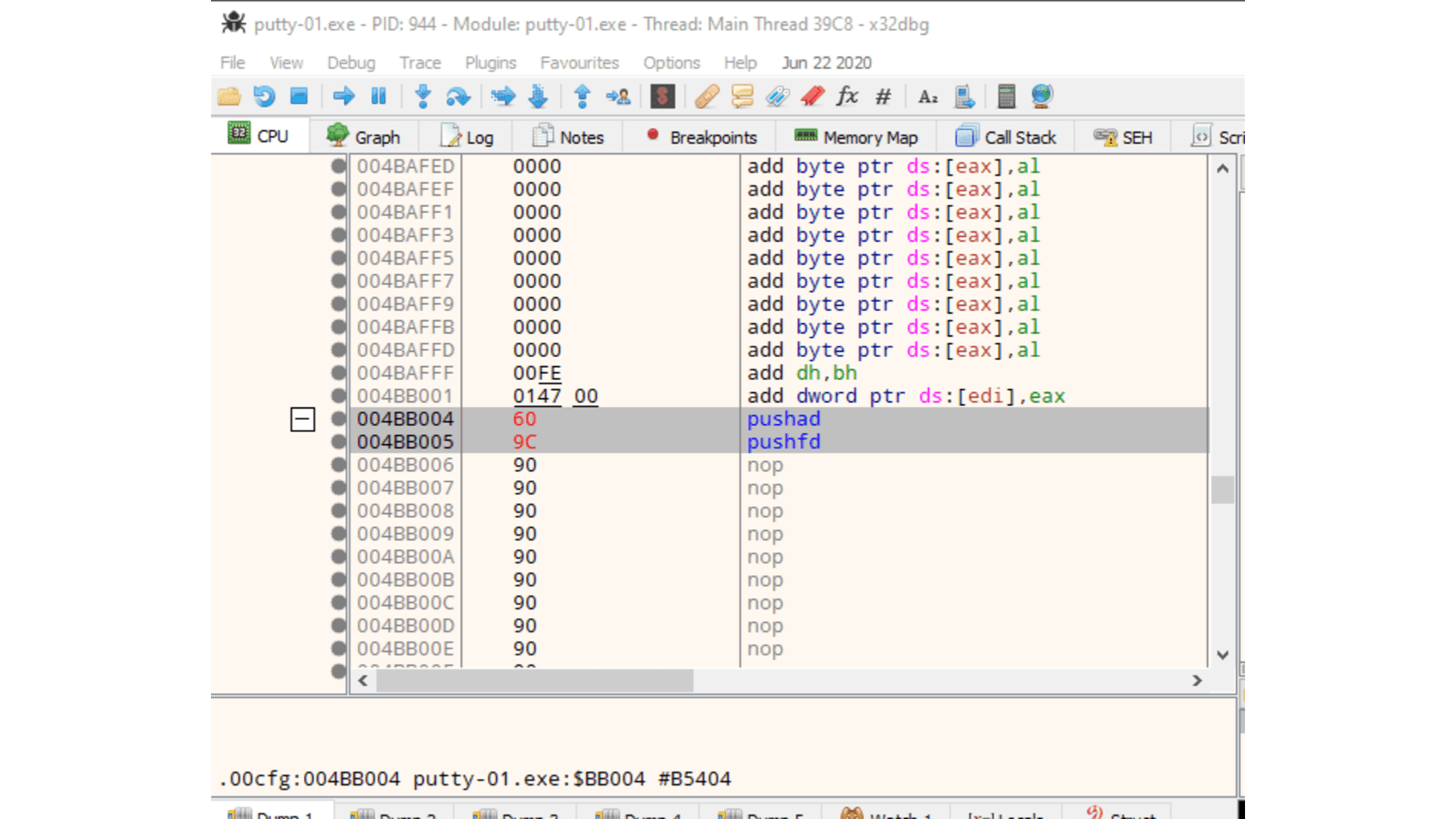
Task: Toggle breakpoint bullet at address 004BAFED
Action: pyautogui.click(x=338, y=166)
